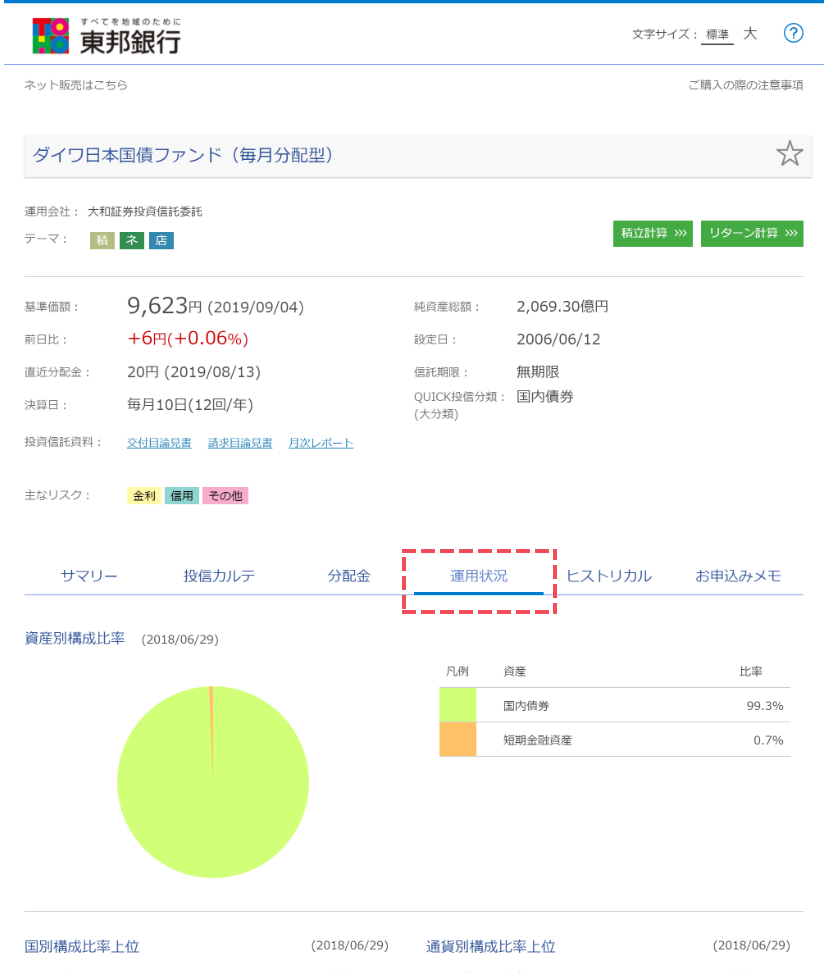
Task: Click the 20円 (2019/08/13) dividend value
Action: 193,372
